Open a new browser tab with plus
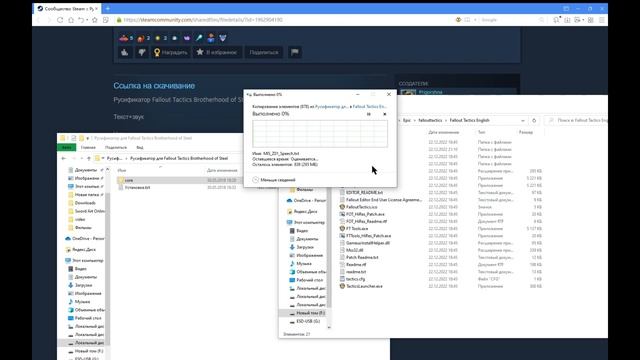640x360 pixels. [x=108, y=8]
